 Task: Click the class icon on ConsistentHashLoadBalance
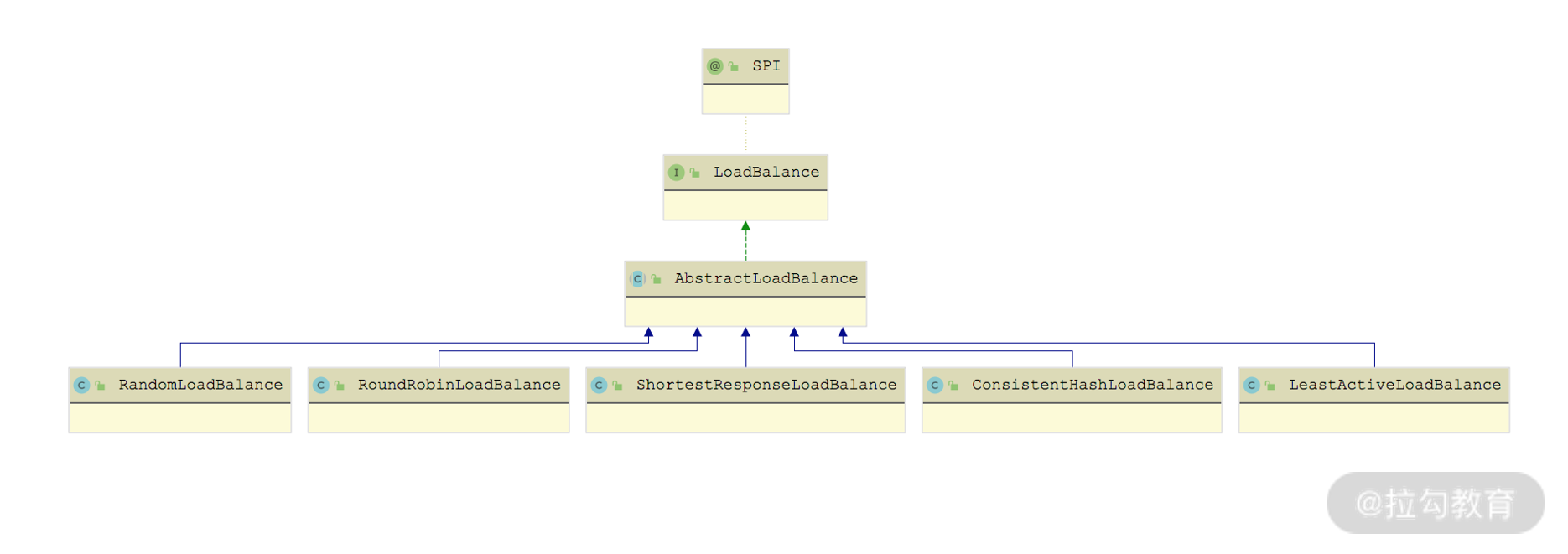point(935,386)
